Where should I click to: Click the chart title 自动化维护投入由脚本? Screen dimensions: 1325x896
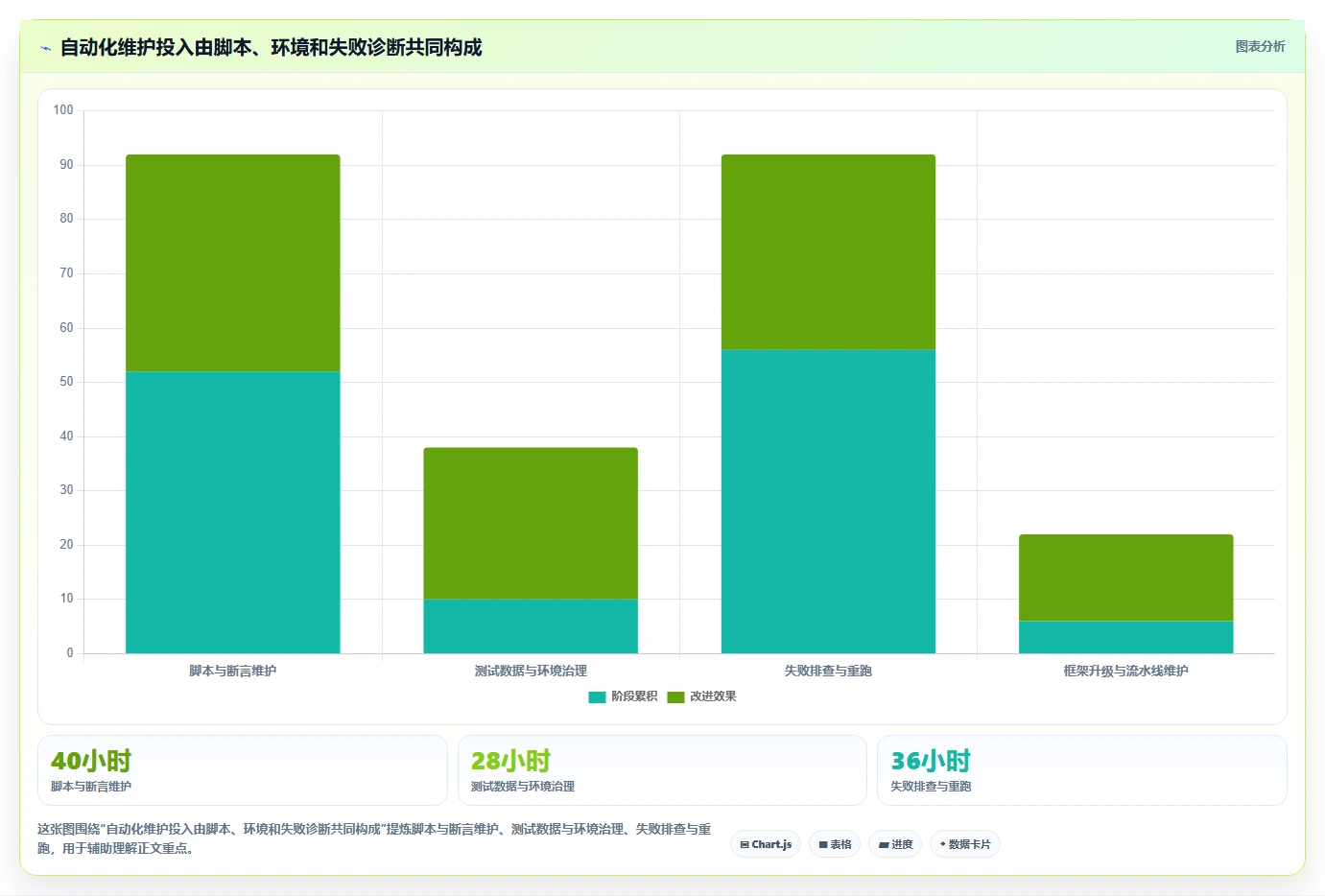click(271, 47)
